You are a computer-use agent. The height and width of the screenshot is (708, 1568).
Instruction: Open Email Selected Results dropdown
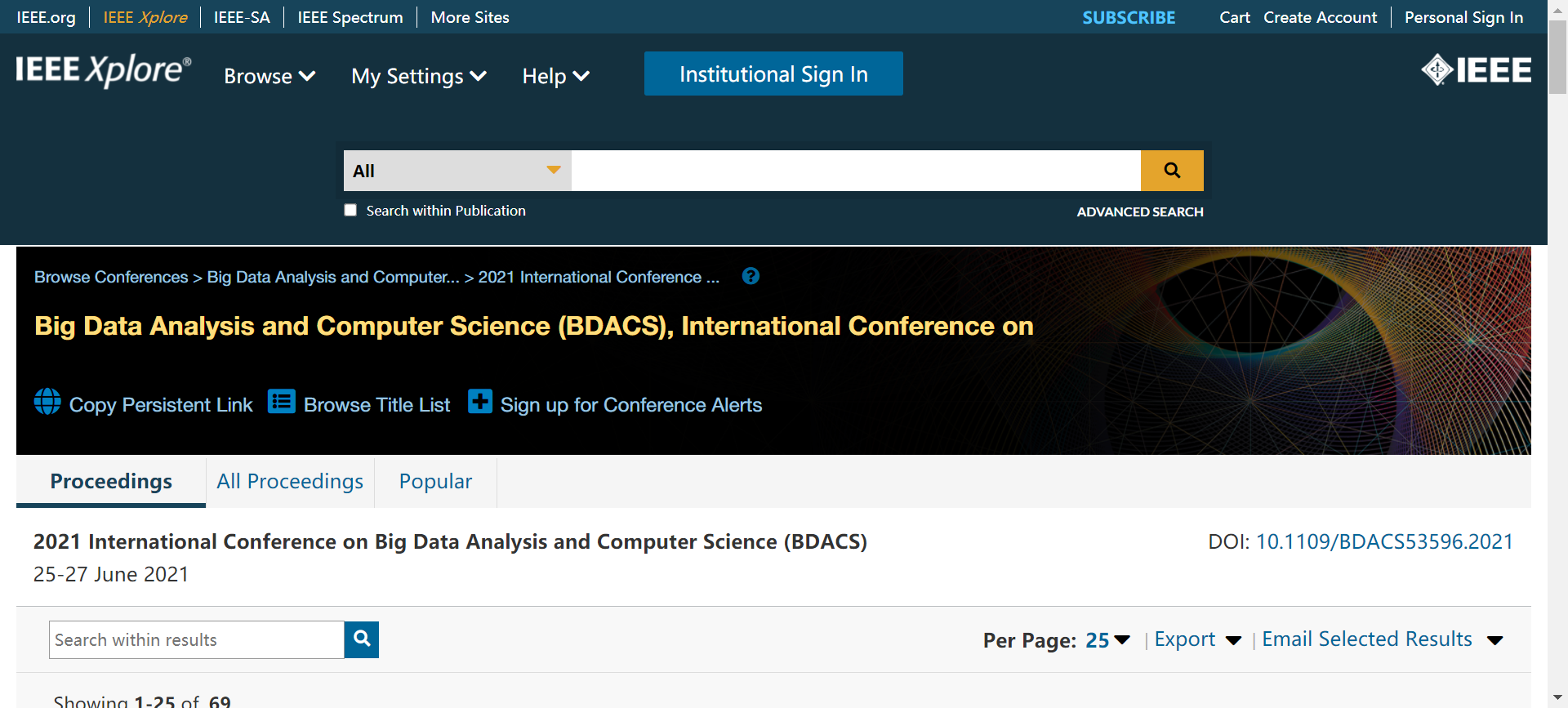pyautogui.click(x=1383, y=639)
